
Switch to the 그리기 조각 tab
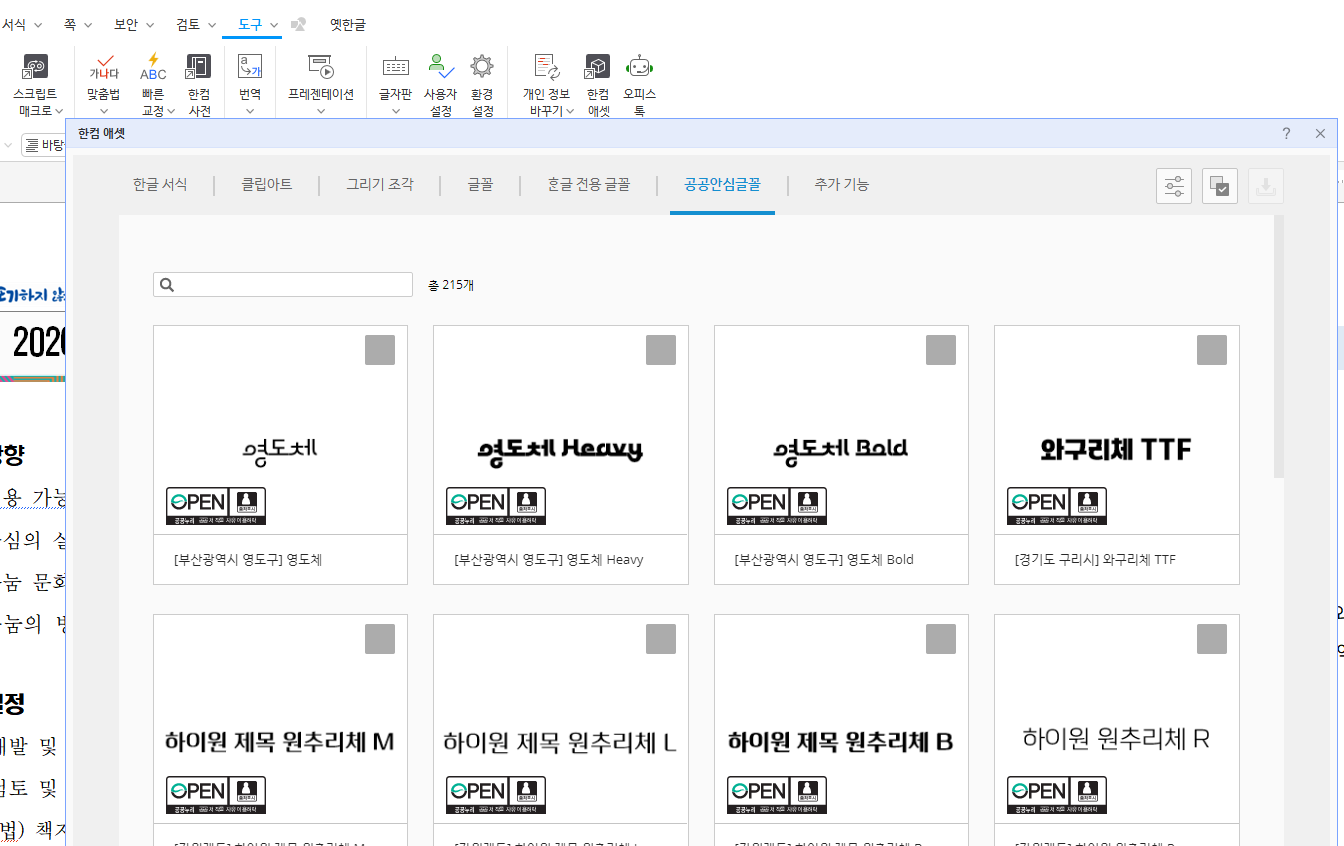point(380,185)
